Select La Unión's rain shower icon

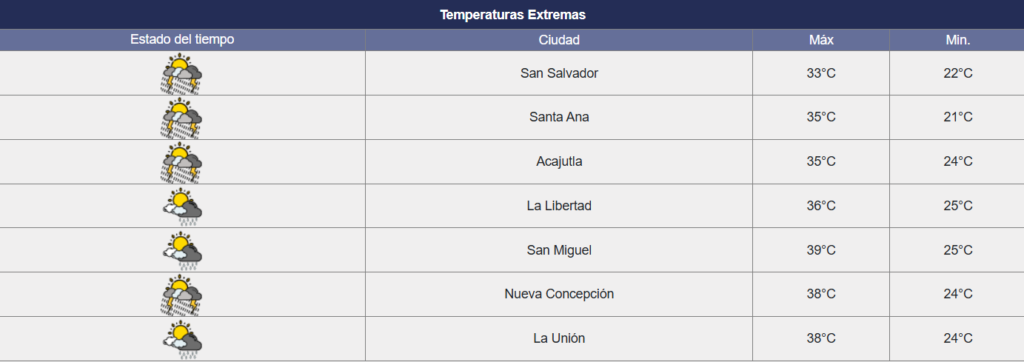(x=182, y=339)
